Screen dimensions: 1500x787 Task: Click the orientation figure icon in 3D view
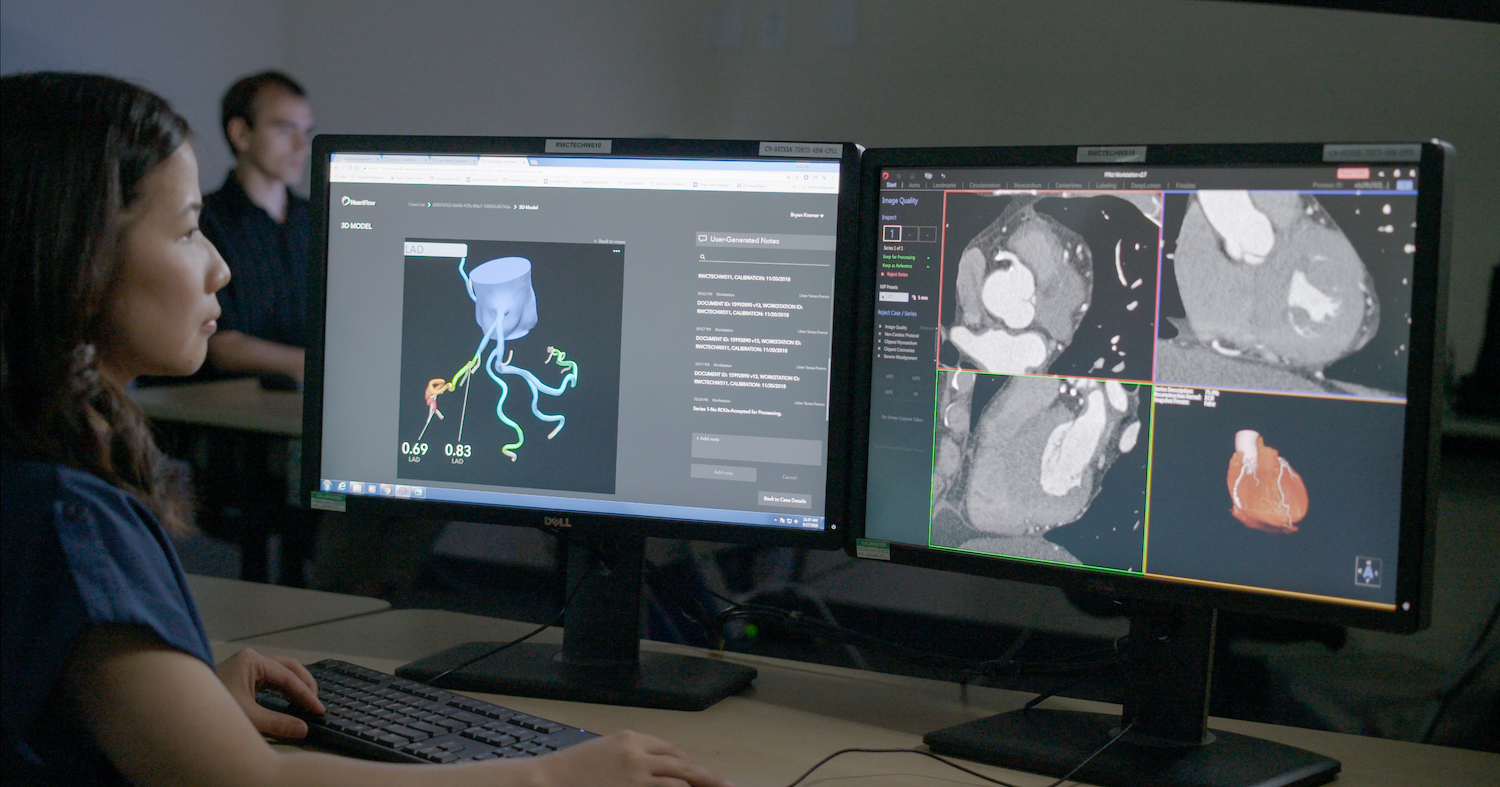(x=1366, y=572)
